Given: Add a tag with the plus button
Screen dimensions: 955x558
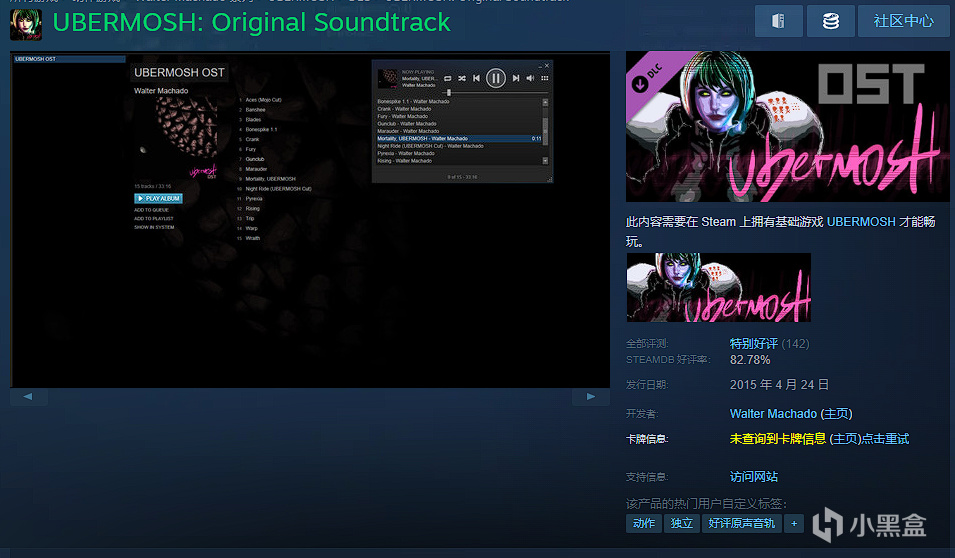Looking at the screenshot, I should (794, 523).
